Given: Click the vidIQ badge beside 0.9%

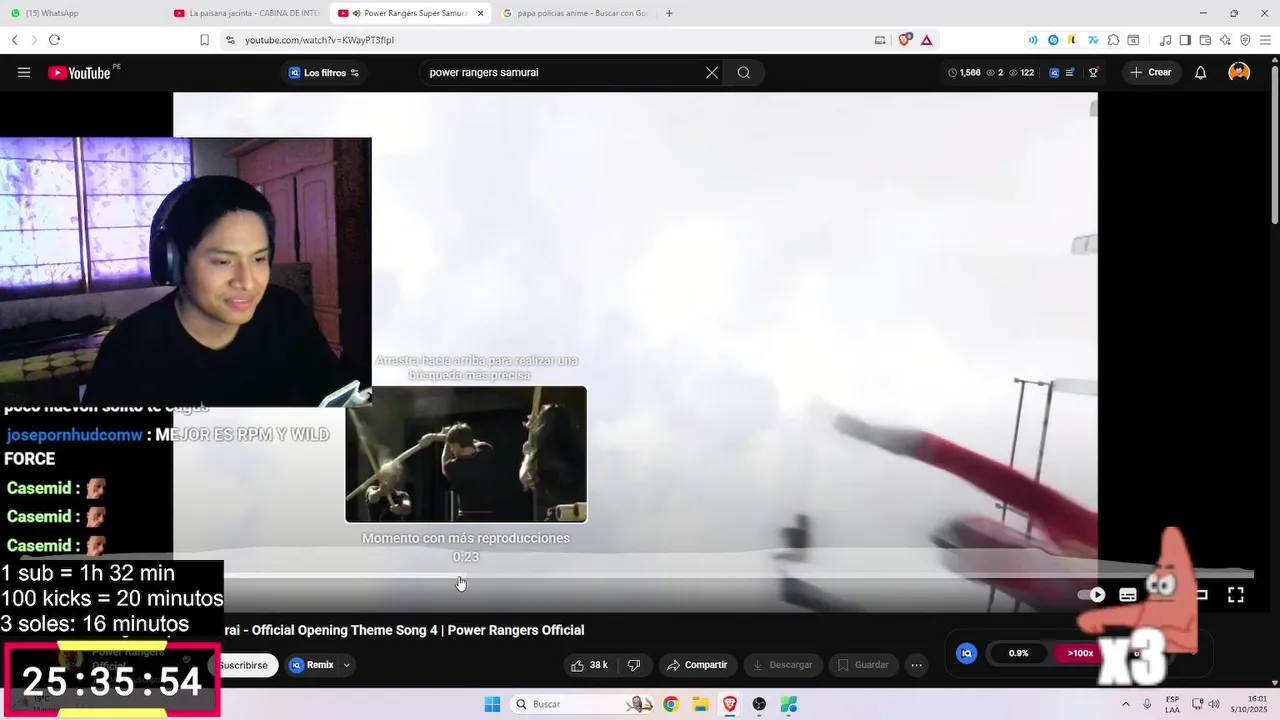Looking at the screenshot, I should 966,653.
